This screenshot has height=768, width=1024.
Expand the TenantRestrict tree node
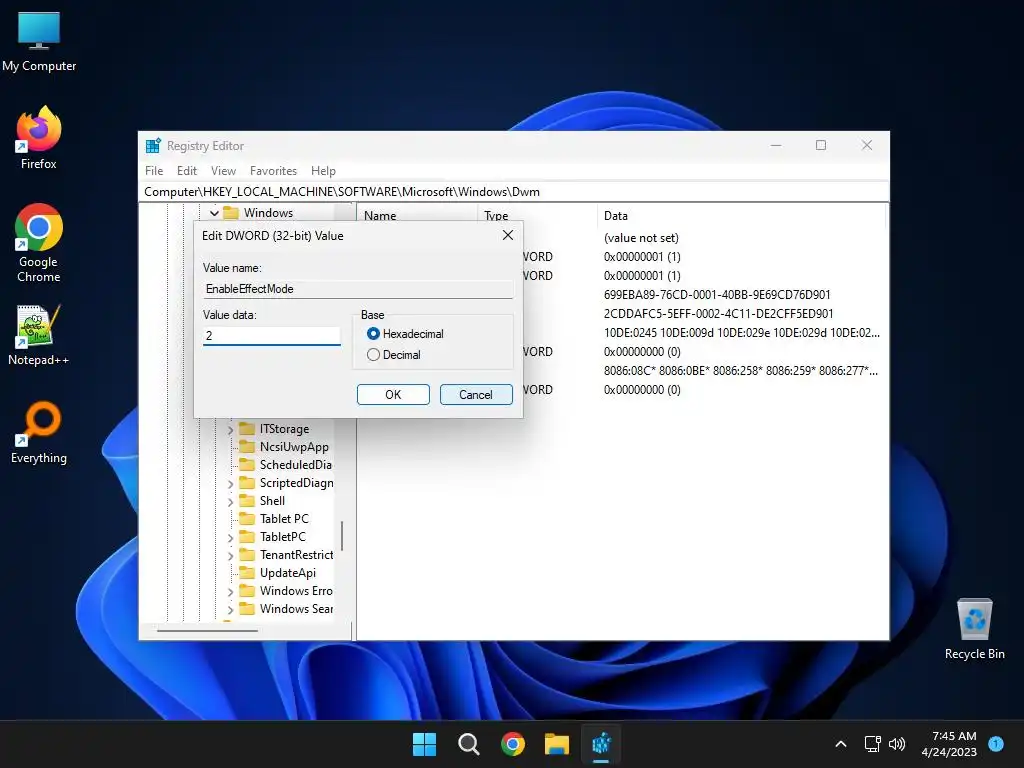[x=230, y=556]
